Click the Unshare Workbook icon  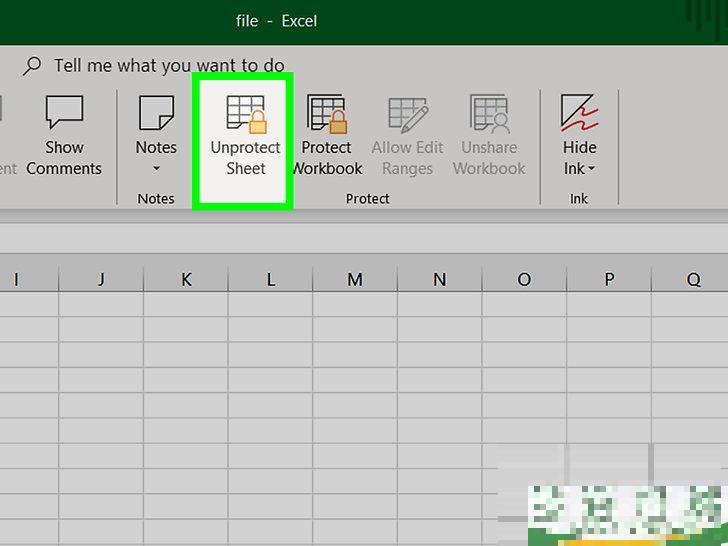pos(488,114)
